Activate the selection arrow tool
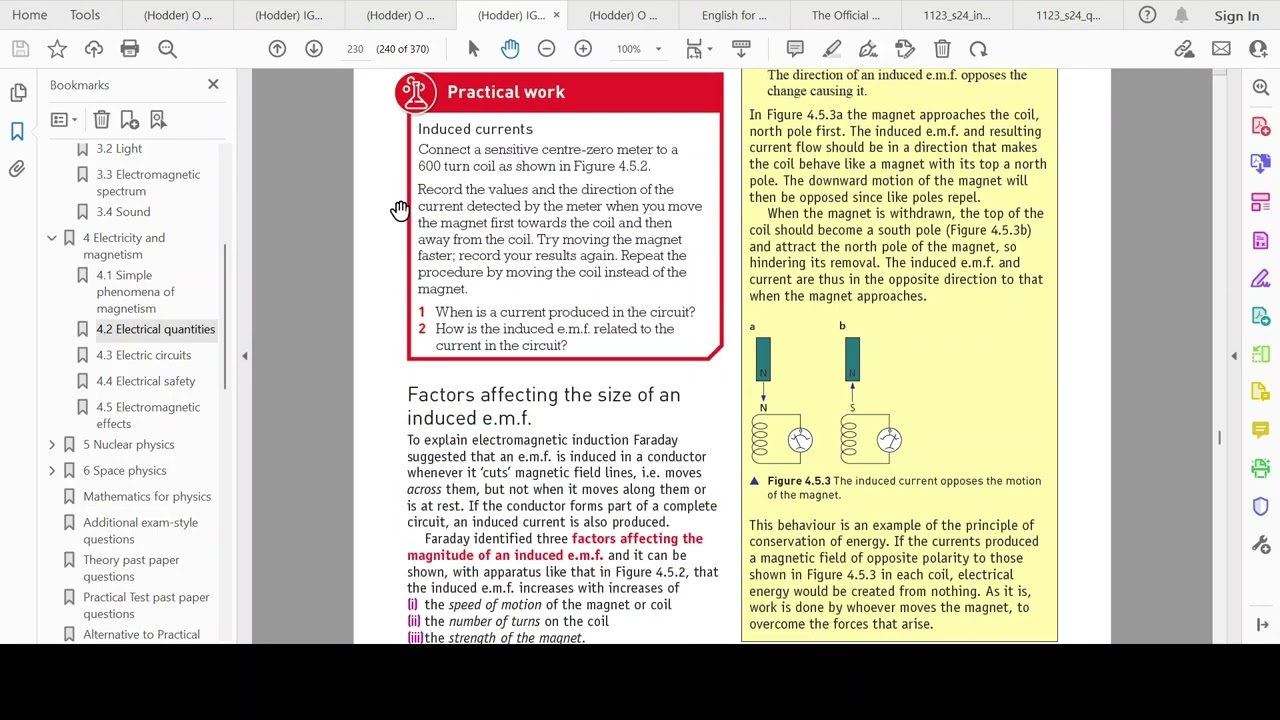Screen dimensions: 1280x720 [x=474, y=49]
